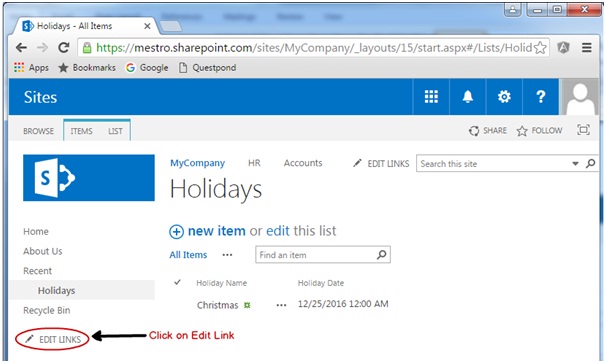606x363 pixels.
Task: Bookmark this page with the star icon
Action: click(x=540, y=48)
